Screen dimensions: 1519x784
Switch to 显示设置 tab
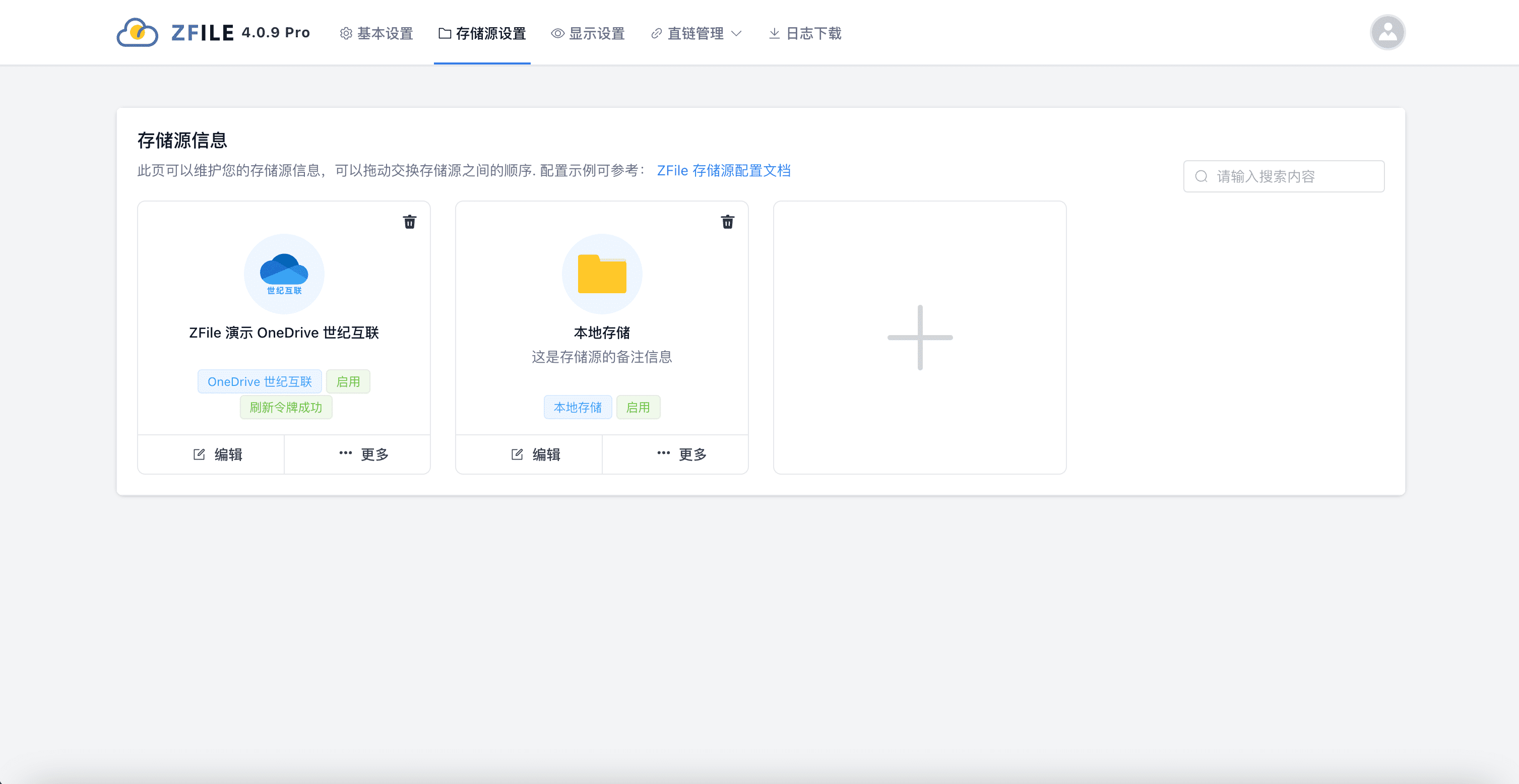pos(588,34)
